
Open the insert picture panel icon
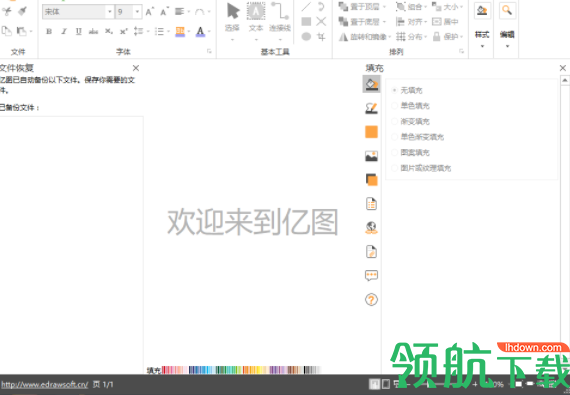click(x=371, y=156)
